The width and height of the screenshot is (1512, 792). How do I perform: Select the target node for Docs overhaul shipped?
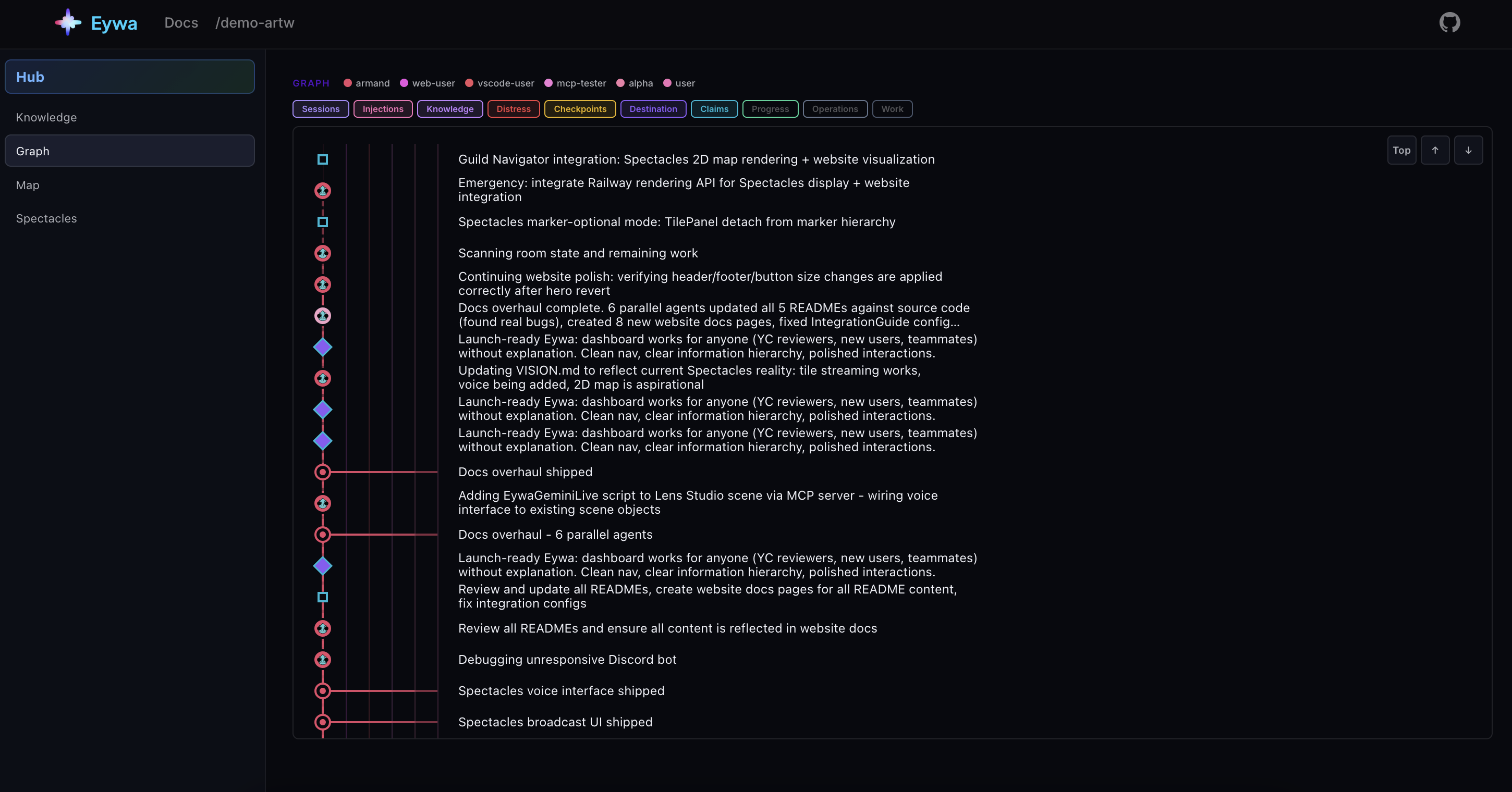click(x=322, y=472)
